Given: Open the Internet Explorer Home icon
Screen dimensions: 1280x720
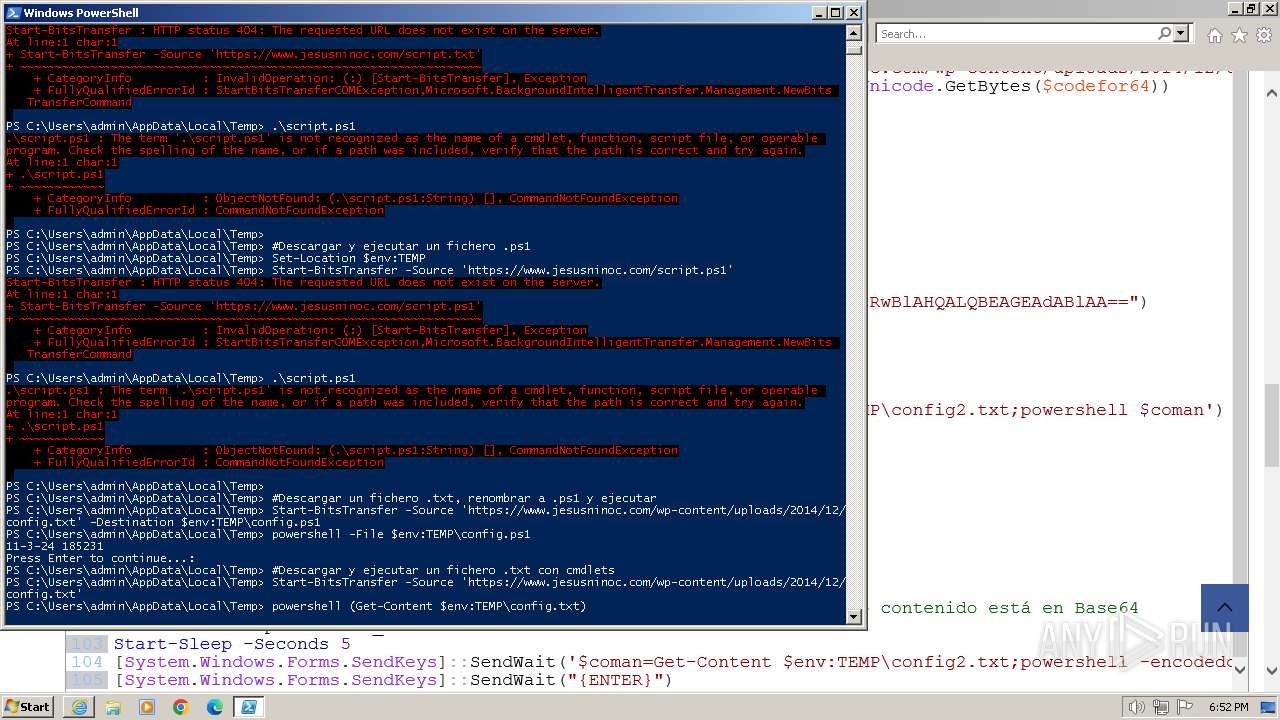Looking at the screenshot, I should [x=1214, y=35].
